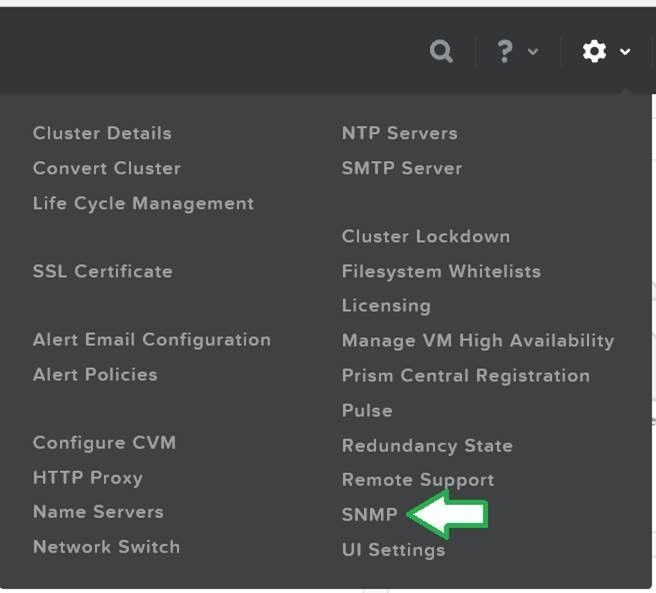Open SNMP settings
This screenshot has height=593, width=656.
pyautogui.click(x=369, y=514)
